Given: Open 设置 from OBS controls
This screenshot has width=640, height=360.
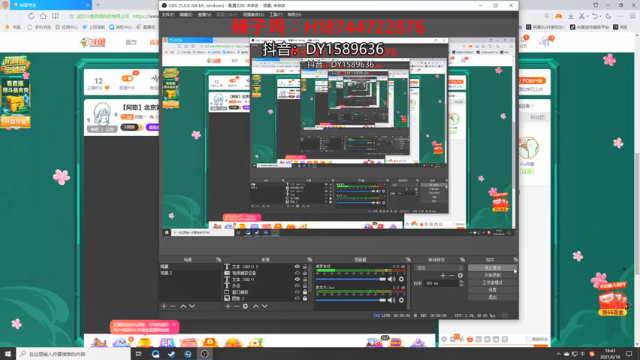Looking at the screenshot, I should [x=492, y=290].
